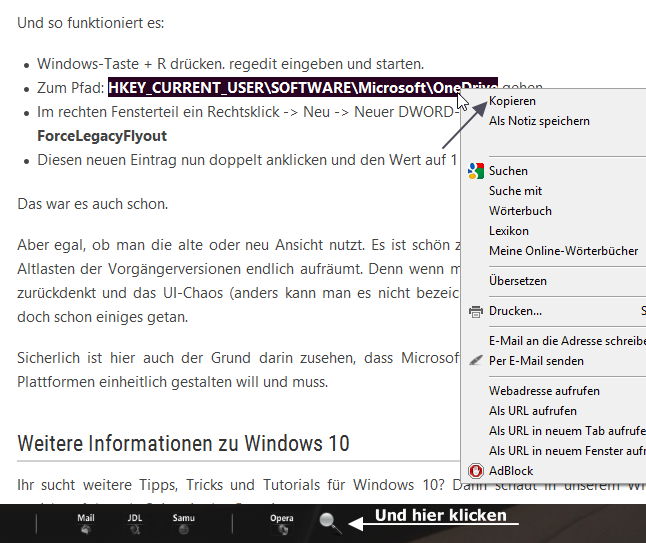Click the Im rechten Fensterteil ein Rechtsklick bullet
Viewport: 646px width, 543px height.
[248, 112]
